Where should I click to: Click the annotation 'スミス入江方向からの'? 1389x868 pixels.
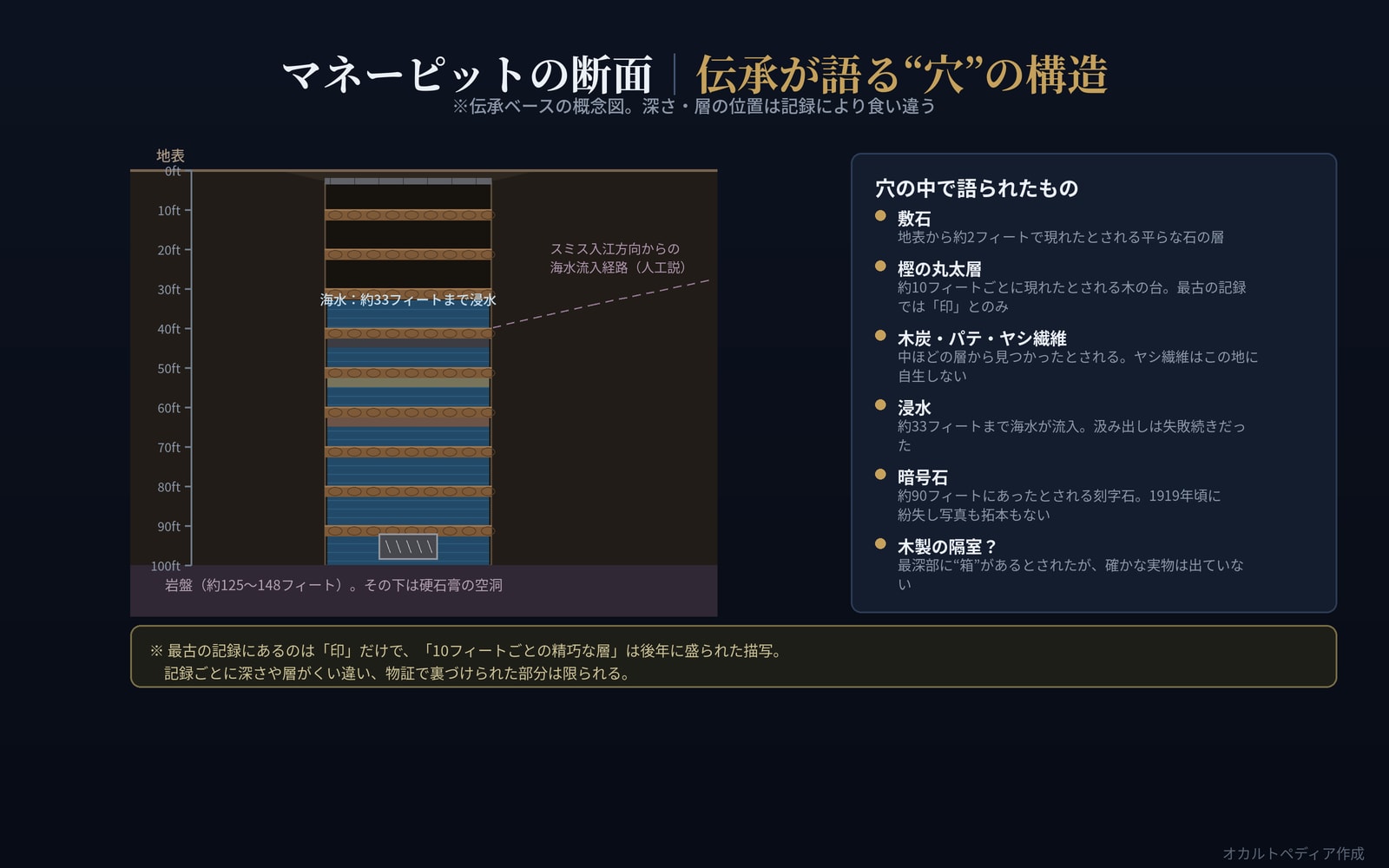coord(615,248)
